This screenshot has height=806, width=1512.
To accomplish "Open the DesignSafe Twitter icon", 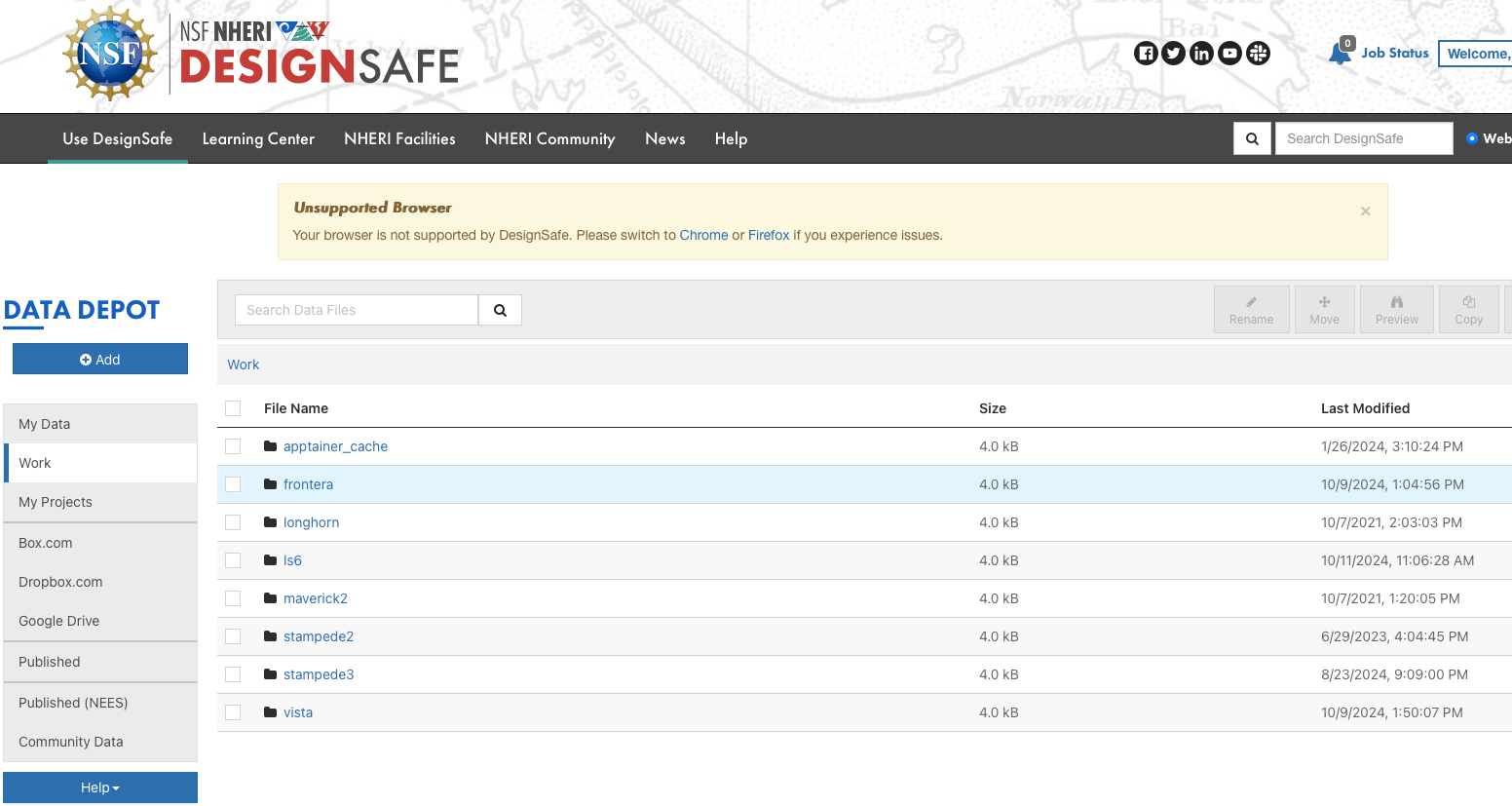I will pos(1174,54).
